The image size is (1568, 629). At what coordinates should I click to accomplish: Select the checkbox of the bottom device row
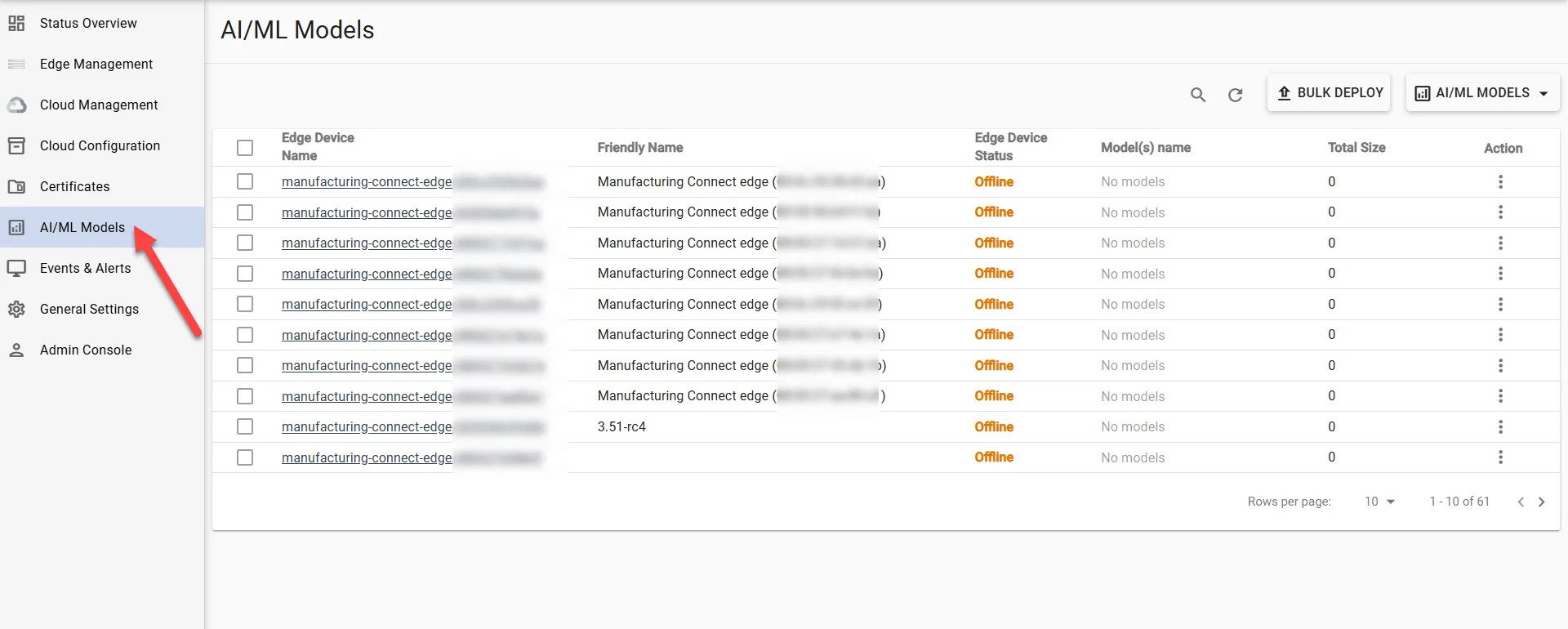(245, 457)
